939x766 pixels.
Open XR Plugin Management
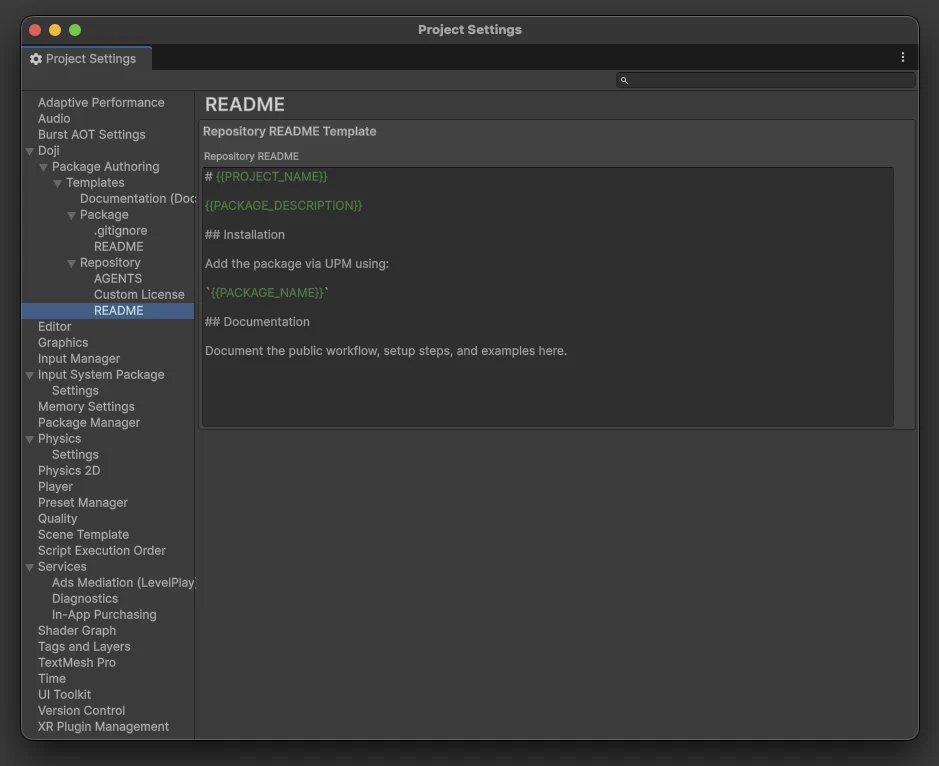click(103, 726)
